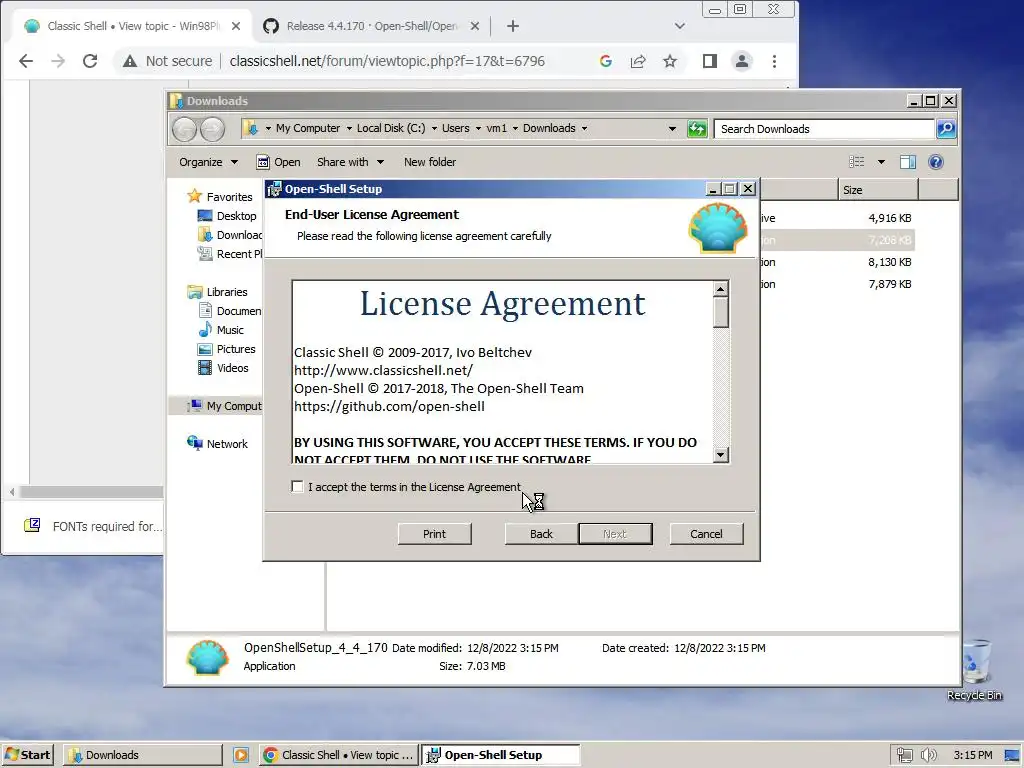Switch to Downloads taskbar button
Image resolution: width=1024 pixels, height=768 pixels.
[x=142, y=755]
